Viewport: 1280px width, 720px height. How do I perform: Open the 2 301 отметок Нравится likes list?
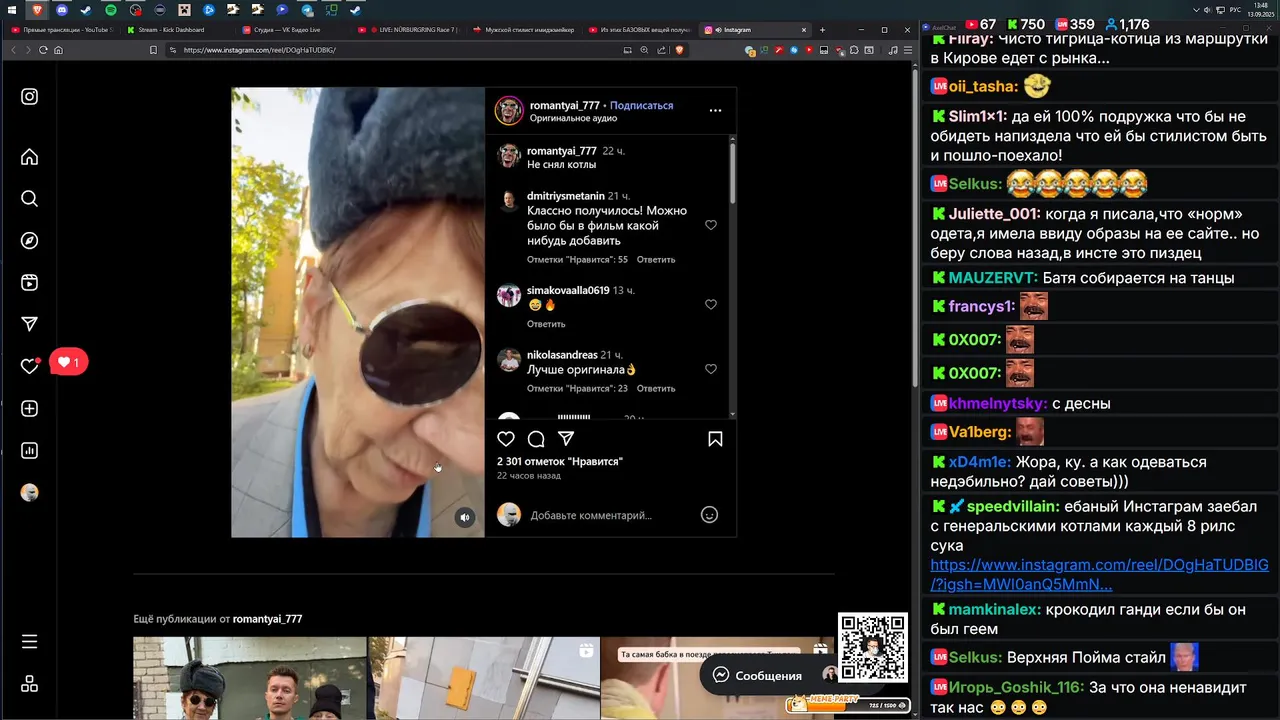pos(560,461)
